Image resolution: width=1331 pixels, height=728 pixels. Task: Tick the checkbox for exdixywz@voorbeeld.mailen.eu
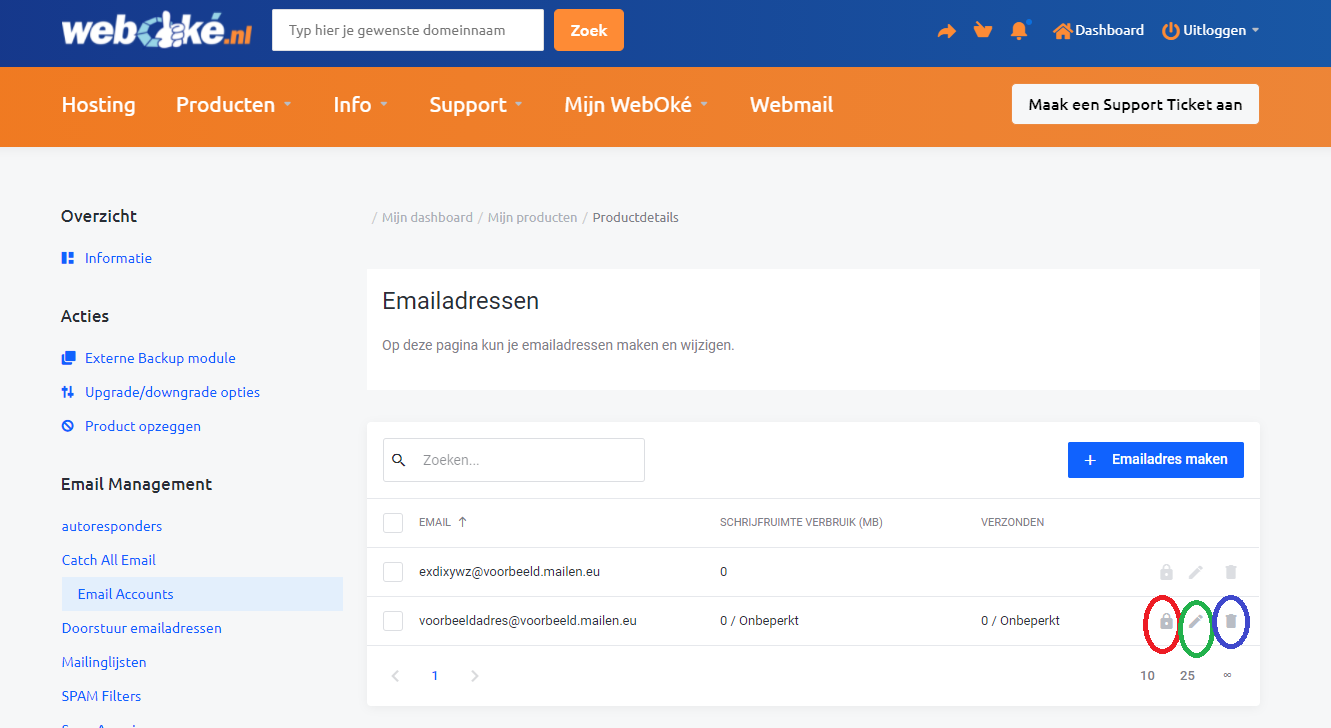pos(393,572)
